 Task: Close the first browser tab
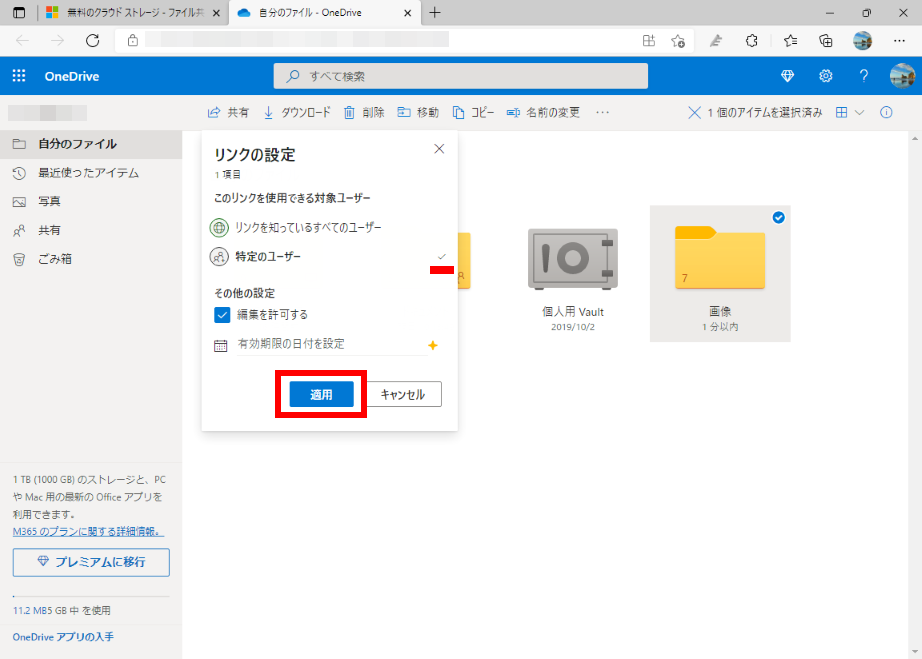pyautogui.click(x=216, y=13)
